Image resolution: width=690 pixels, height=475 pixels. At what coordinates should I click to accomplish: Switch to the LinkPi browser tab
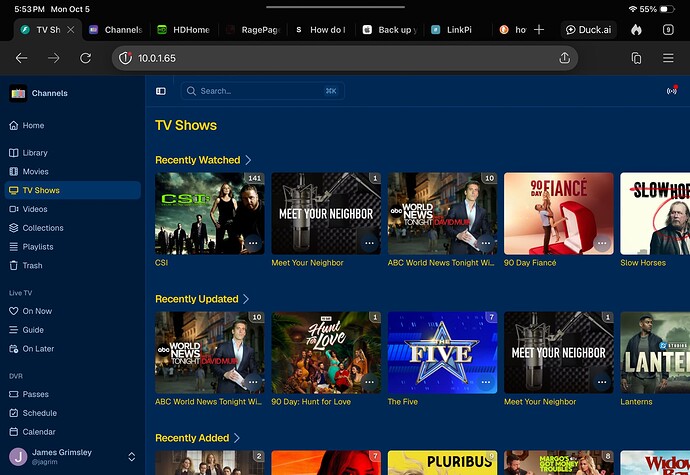[458, 29]
